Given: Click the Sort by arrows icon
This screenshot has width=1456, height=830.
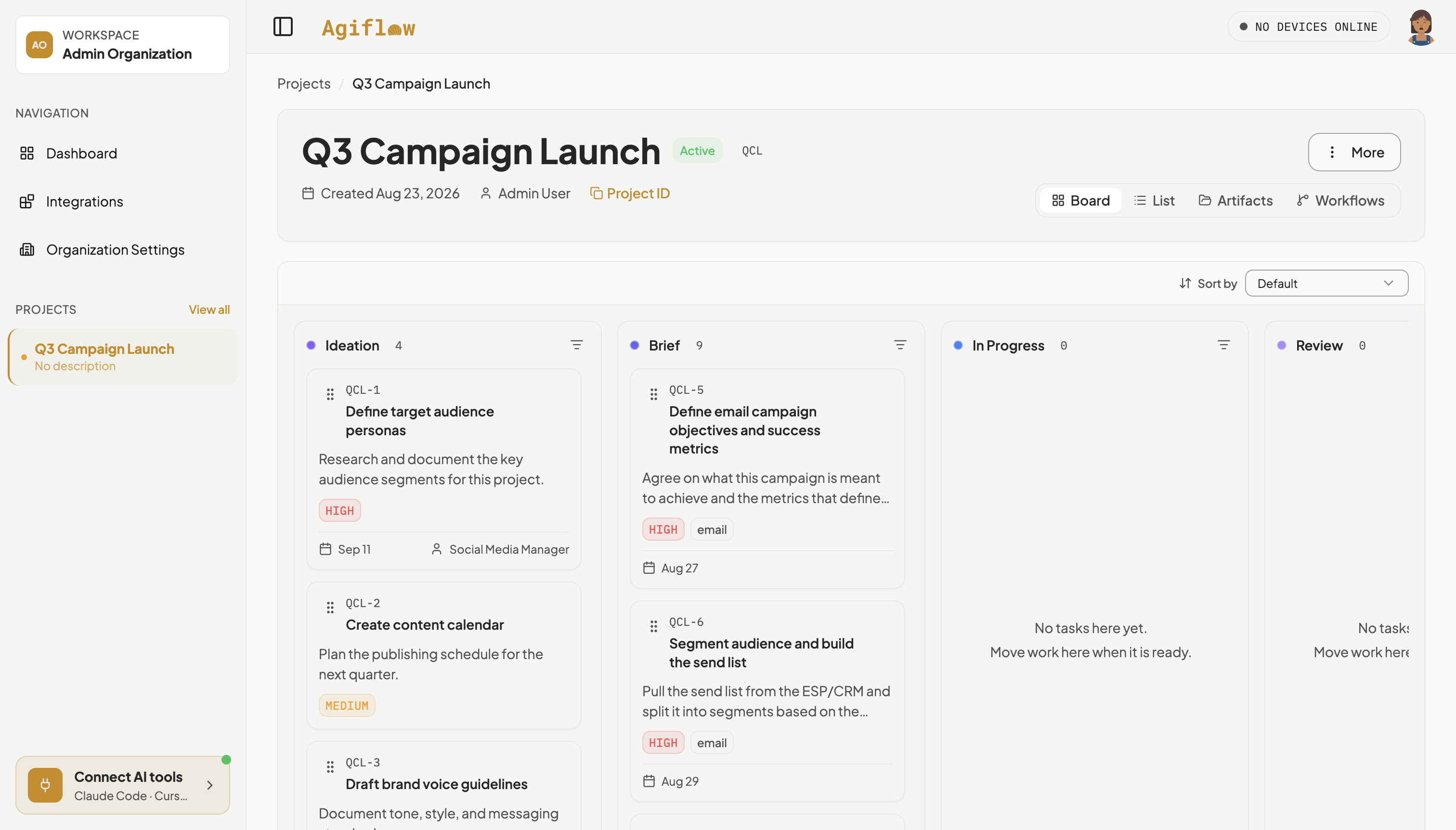Looking at the screenshot, I should pos(1185,283).
